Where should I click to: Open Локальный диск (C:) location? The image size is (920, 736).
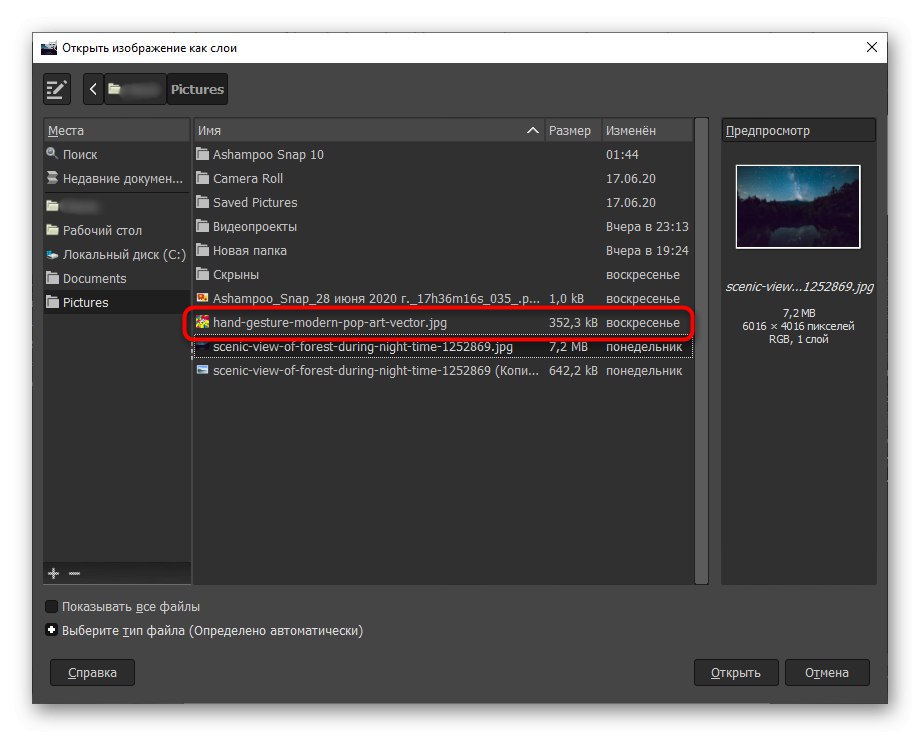coord(117,254)
